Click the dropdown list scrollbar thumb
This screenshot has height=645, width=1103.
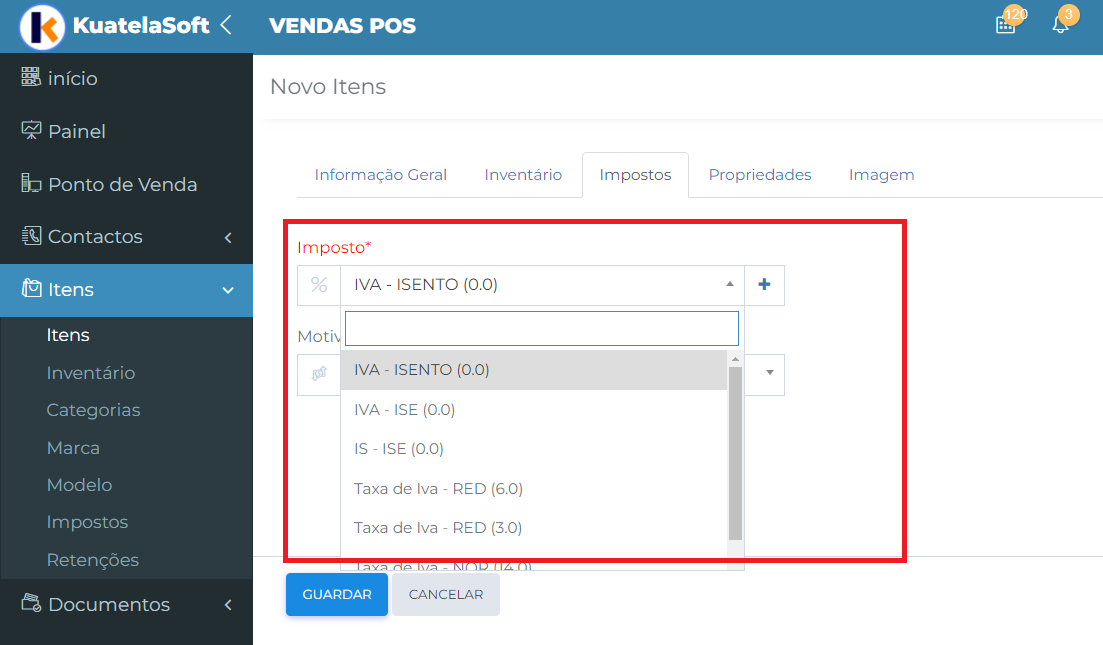(x=735, y=452)
